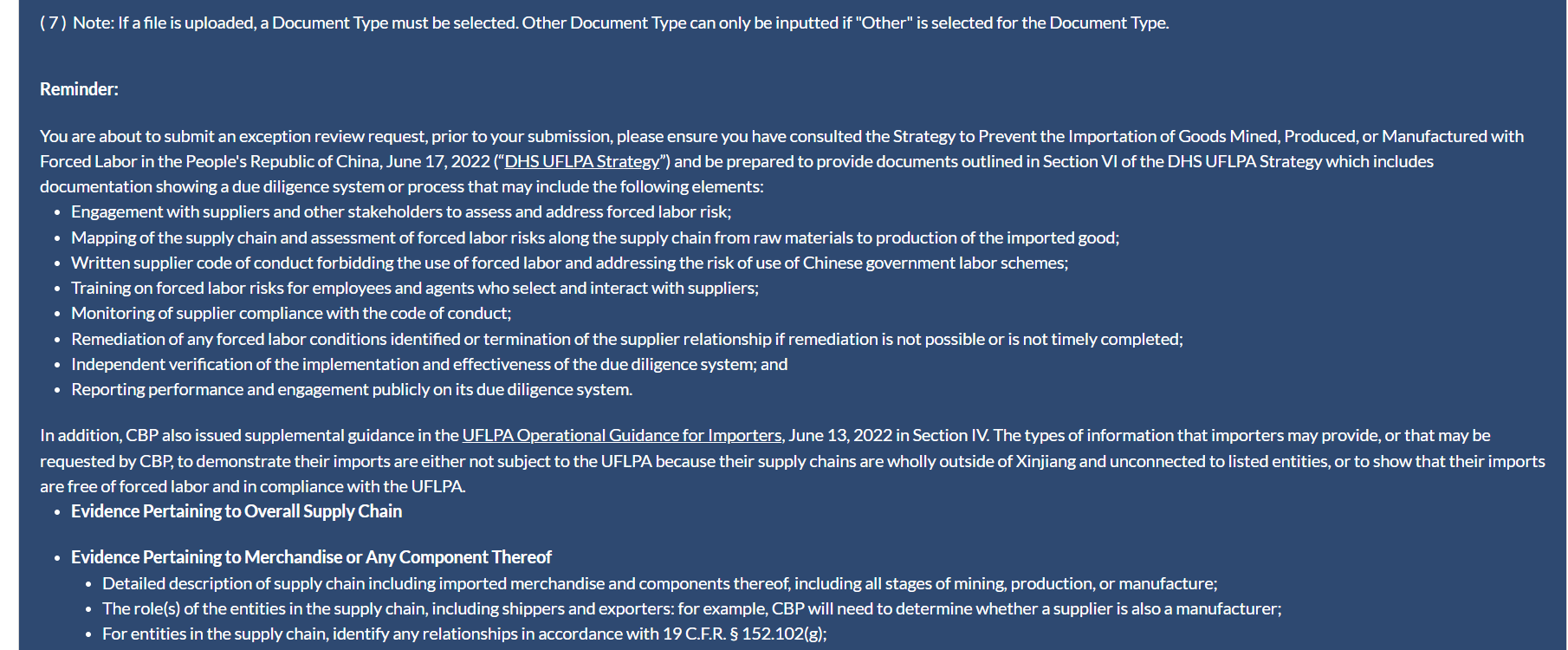Click 'The role(s) of the entities' sub-bullet

pos(691,609)
